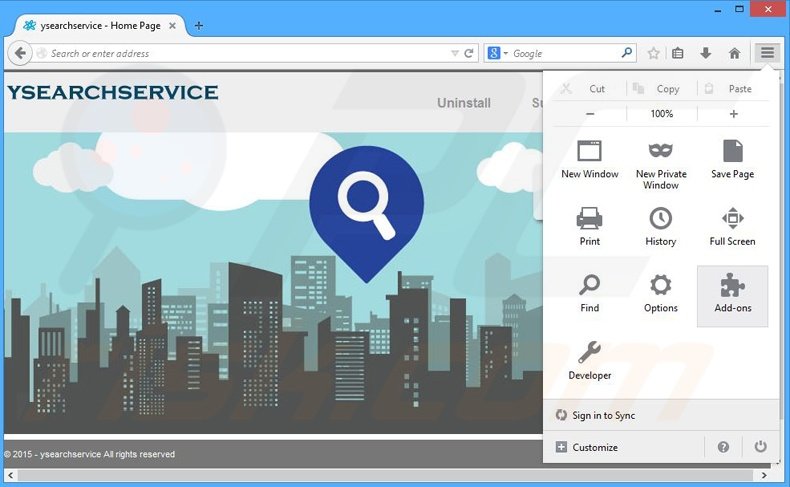Choose Cut in the menu

pos(590,89)
